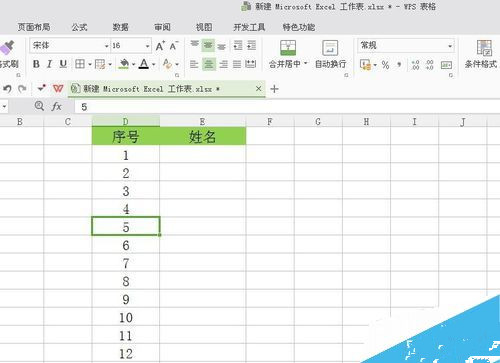Click the Format Painter brush icon
The height and width of the screenshot is (363, 500).
7,48
